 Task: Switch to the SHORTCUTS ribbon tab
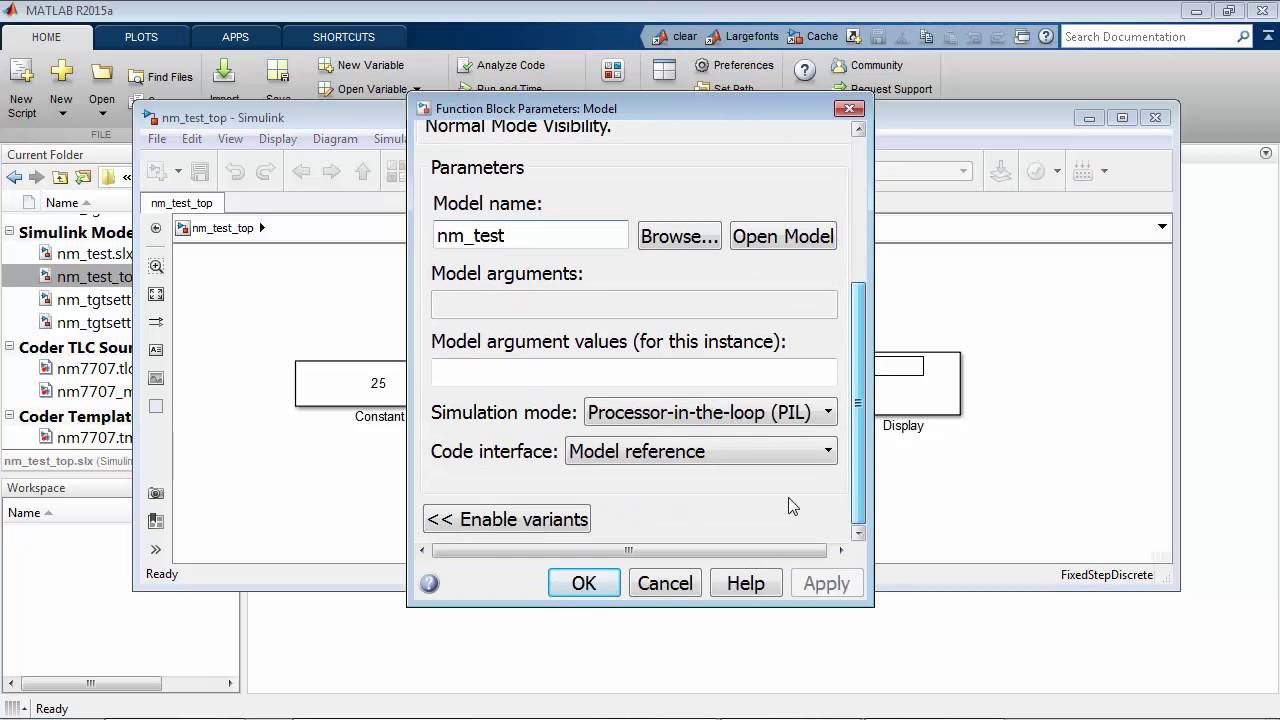[343, 37]
